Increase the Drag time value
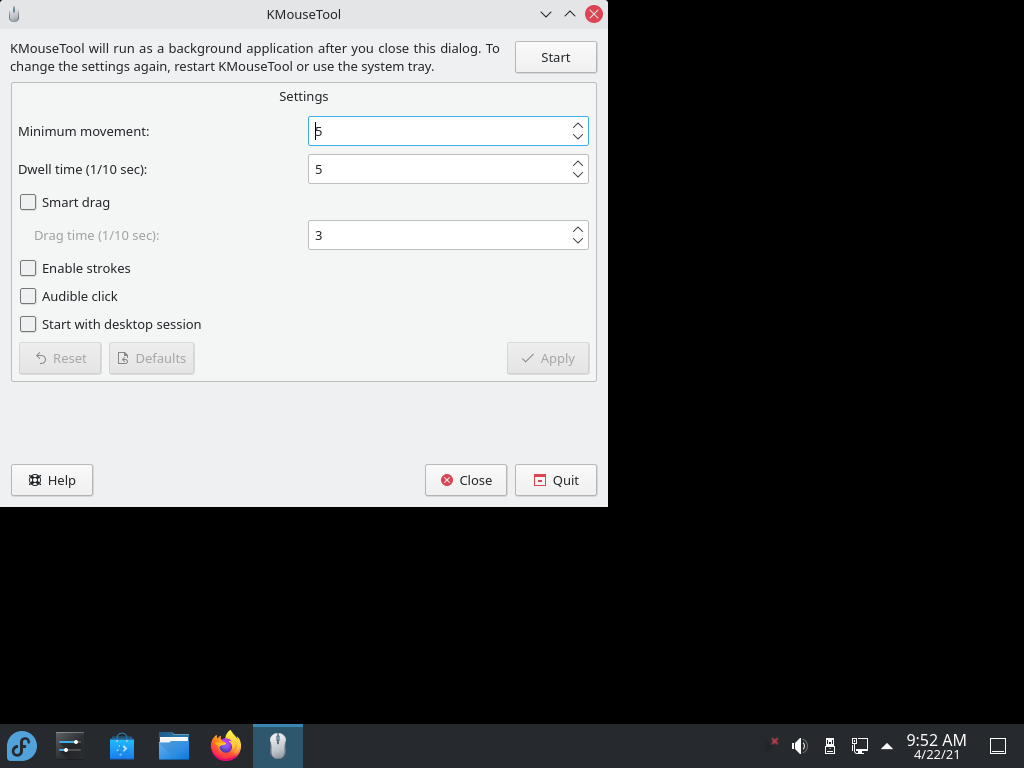Viewport: 1024px width, 768px height. [577, 229]
